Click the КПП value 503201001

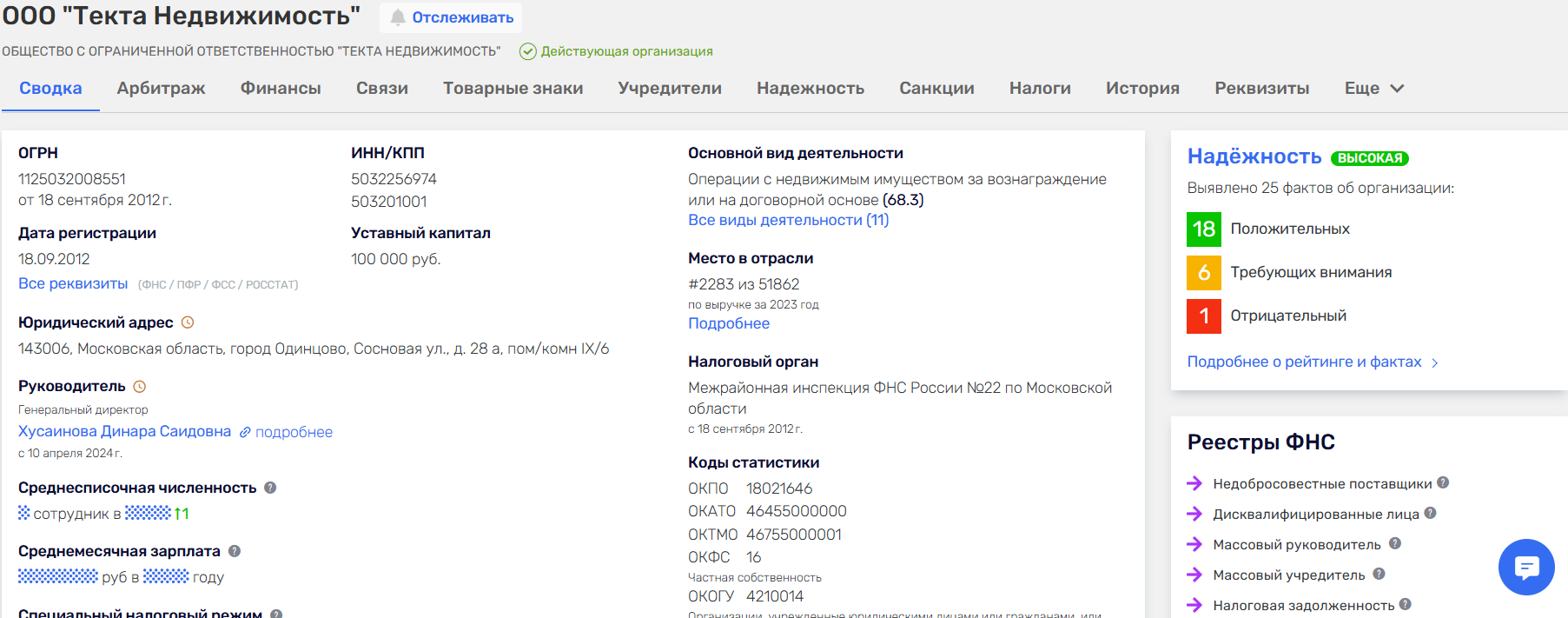tap(388, 202)
